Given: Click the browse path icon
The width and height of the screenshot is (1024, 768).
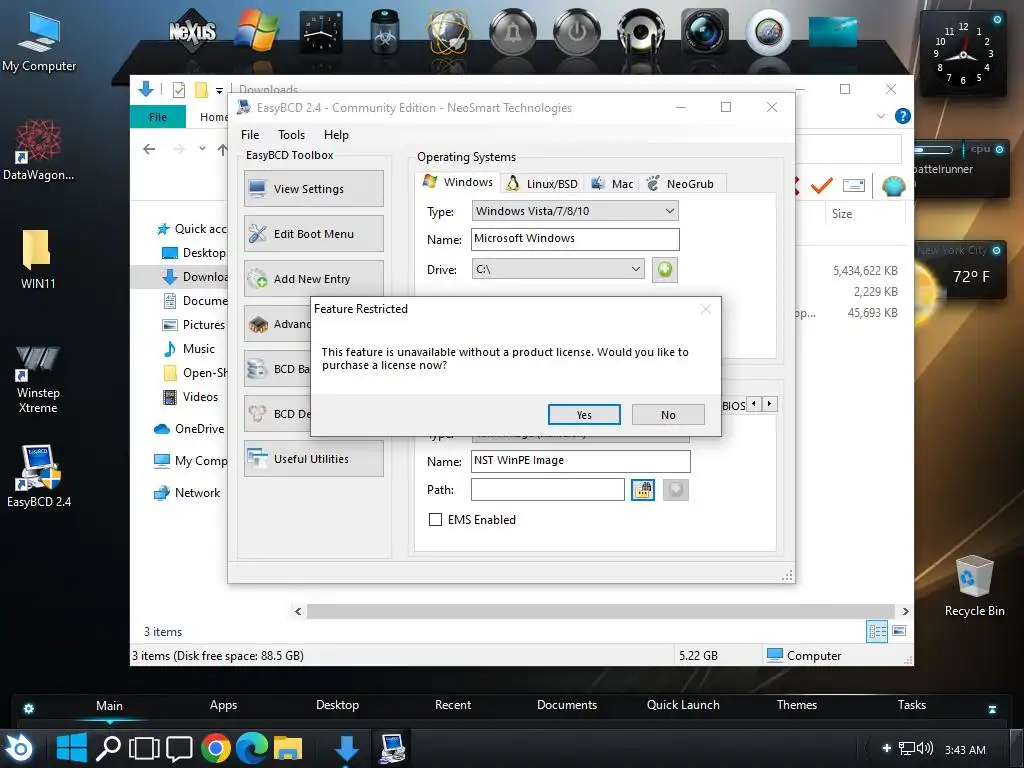Looking at the screenshot, I should [x=643, y=490].
